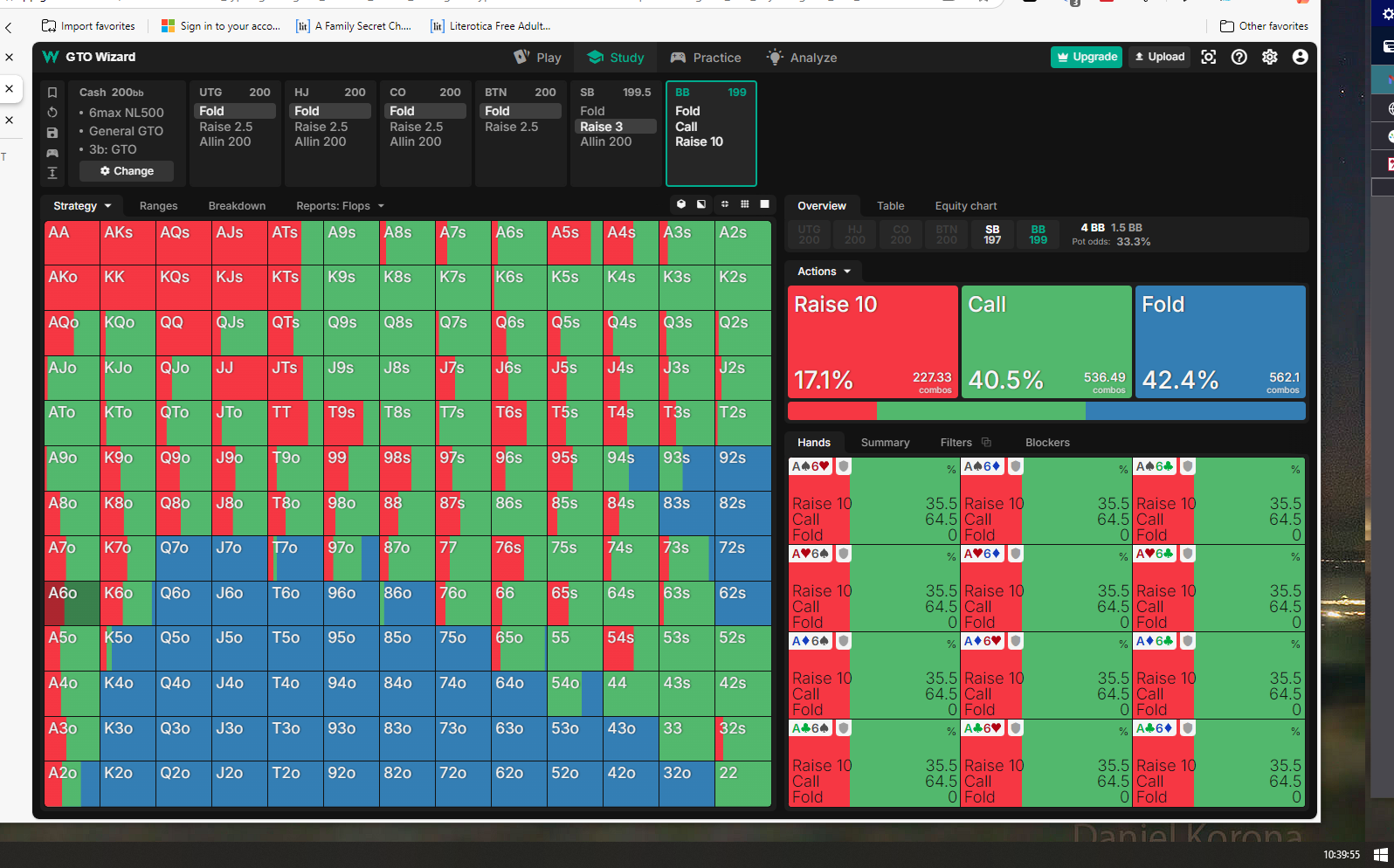Expand the Strategy dropdown
The height and width of the screenshot is (868, 1394).
[82, 206]
